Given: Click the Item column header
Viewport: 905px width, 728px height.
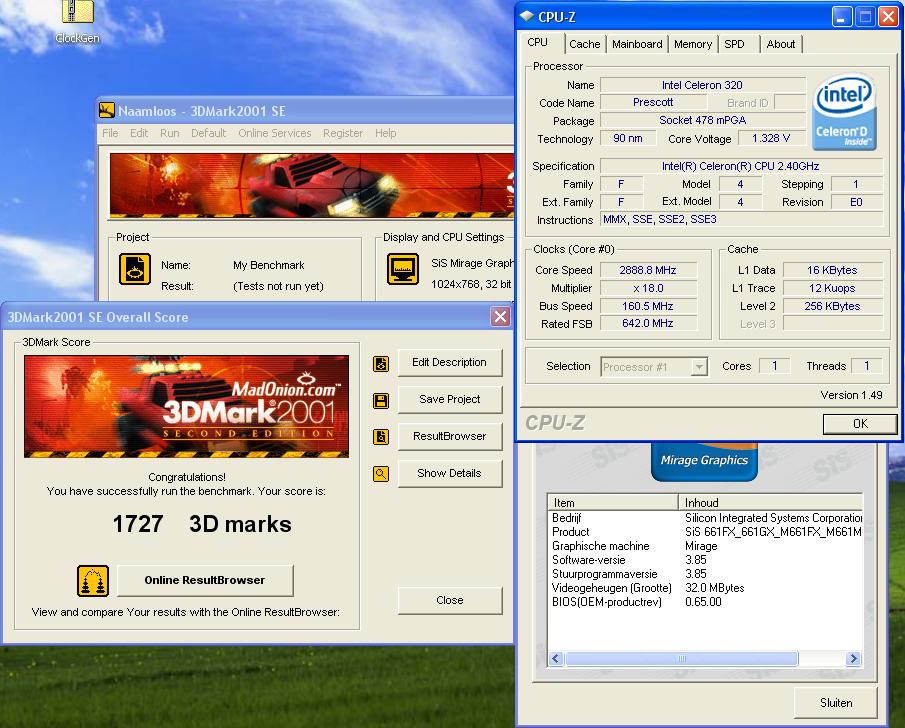Looking at the screenshot, I should [613, 502].
